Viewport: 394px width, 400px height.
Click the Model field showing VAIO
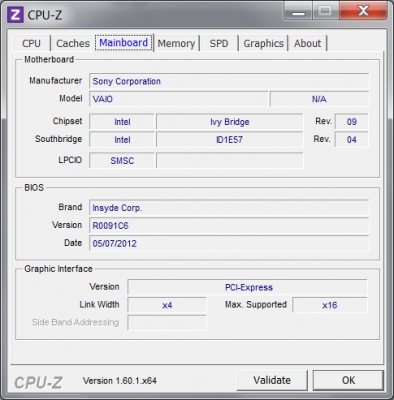coord(178,99)
